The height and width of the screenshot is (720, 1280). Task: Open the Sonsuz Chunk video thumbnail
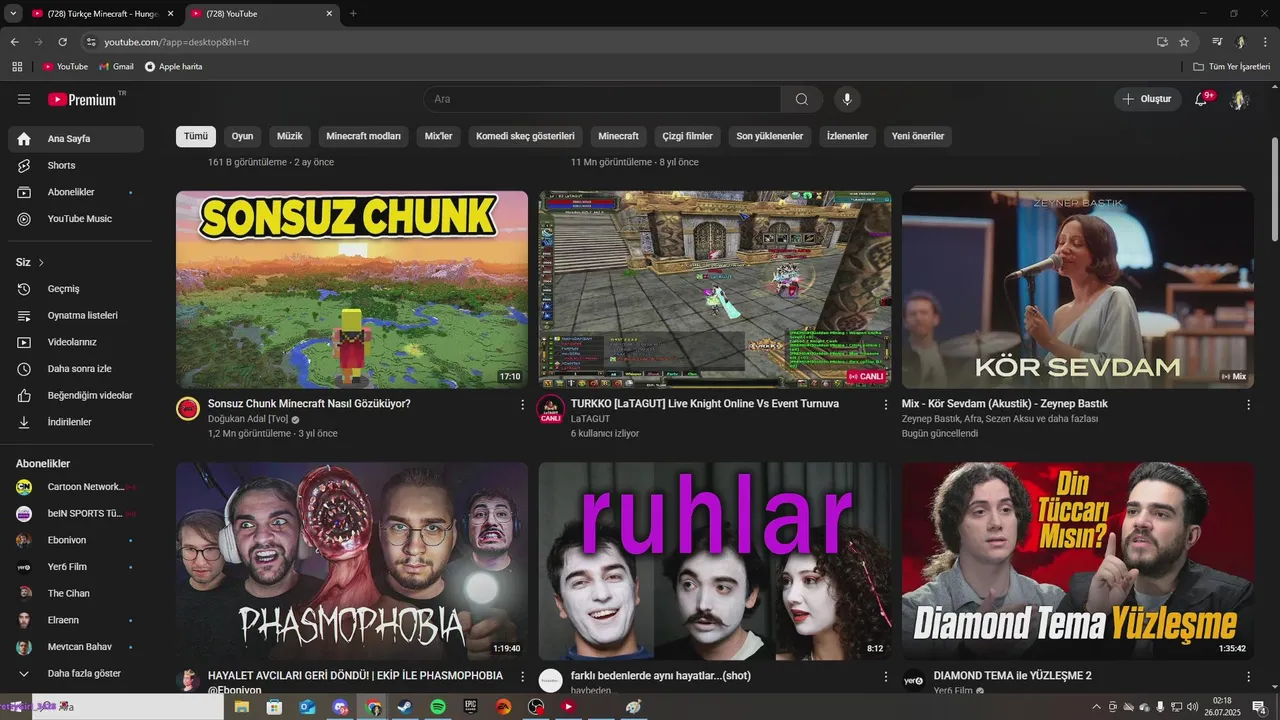point(352,289)
